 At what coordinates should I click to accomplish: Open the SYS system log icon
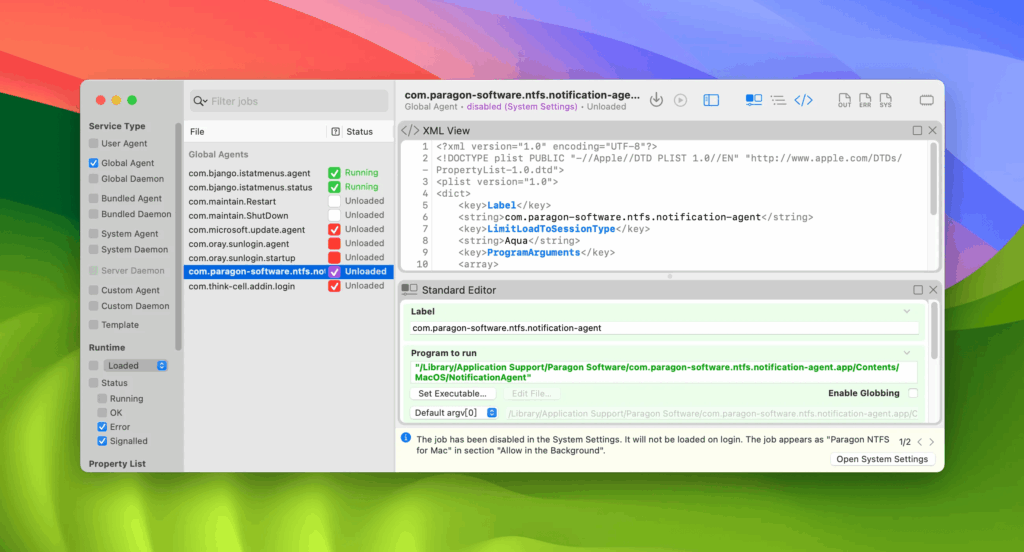coord(884,100)
